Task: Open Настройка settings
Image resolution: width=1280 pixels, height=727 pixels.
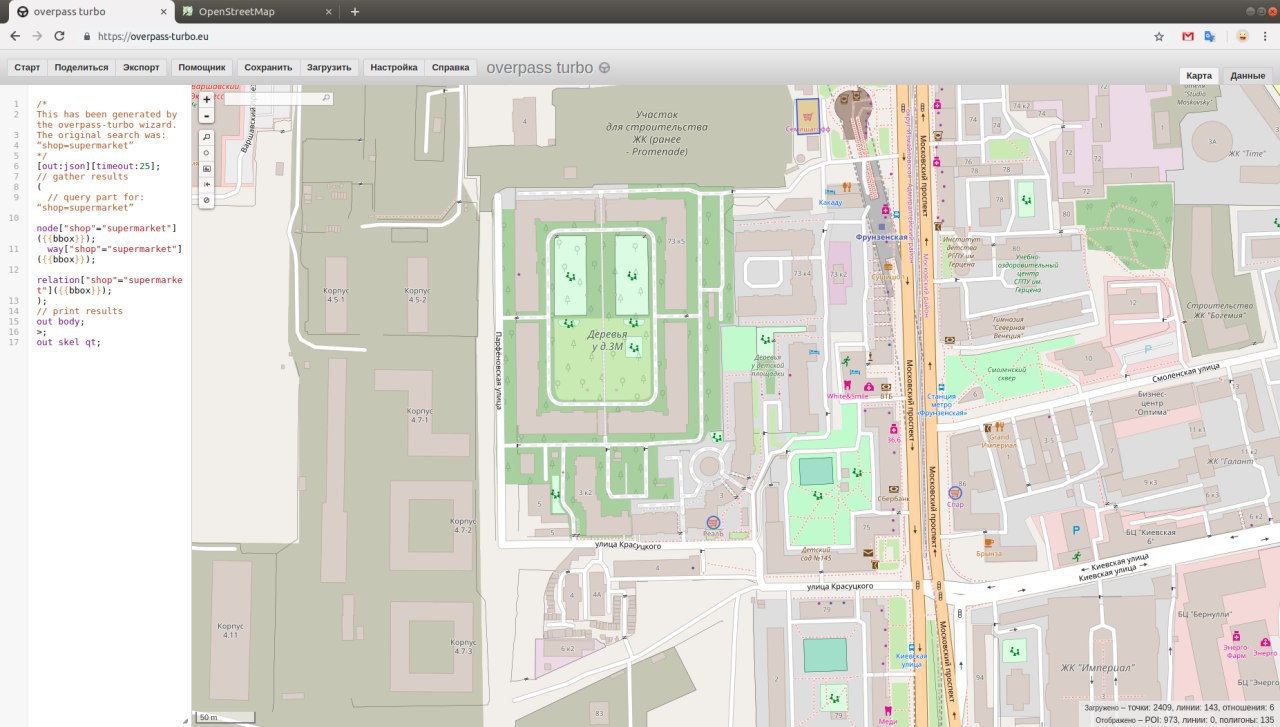Action: 394,68
